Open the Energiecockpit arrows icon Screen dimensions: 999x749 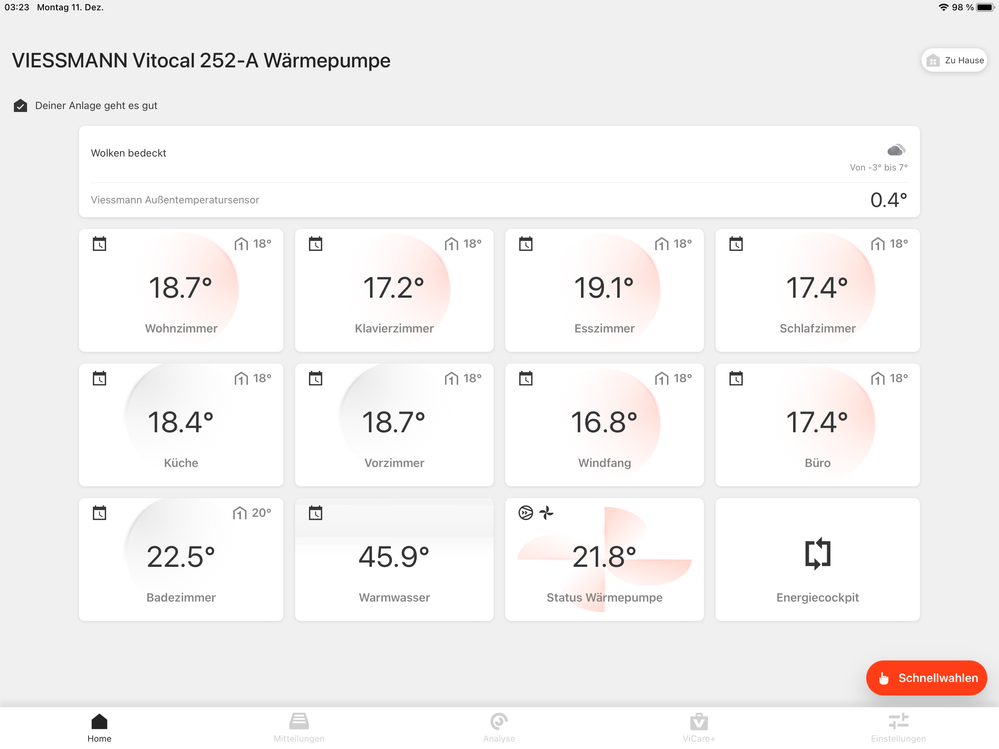(817, 554)
